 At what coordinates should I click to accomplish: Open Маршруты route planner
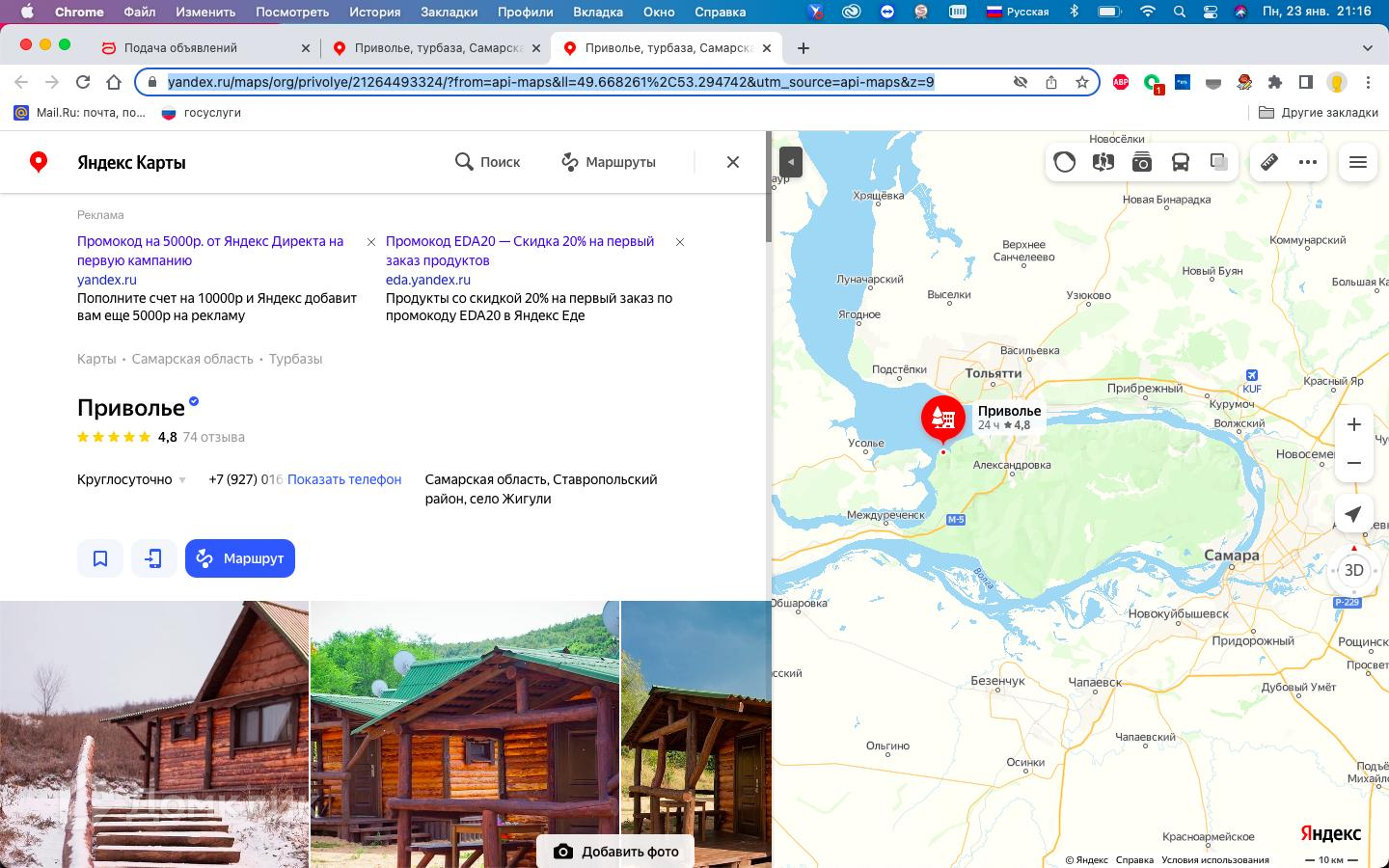click(609, 162)
